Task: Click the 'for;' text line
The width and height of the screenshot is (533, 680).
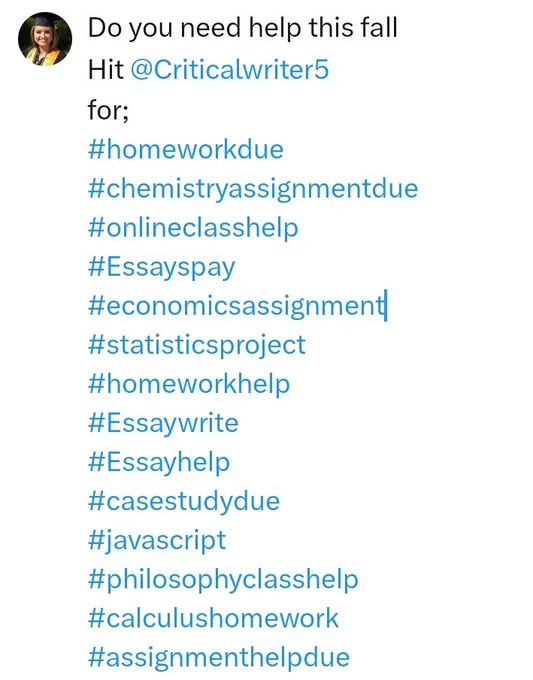Action: [108, 110]
